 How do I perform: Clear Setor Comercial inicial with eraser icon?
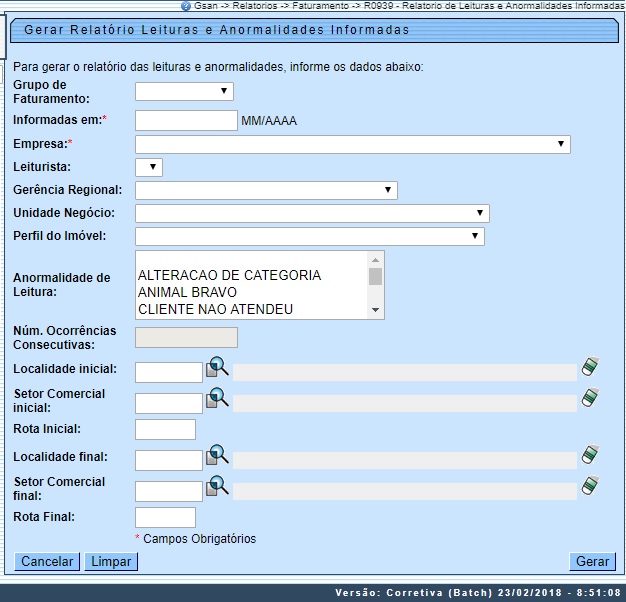tap(590, 398)
